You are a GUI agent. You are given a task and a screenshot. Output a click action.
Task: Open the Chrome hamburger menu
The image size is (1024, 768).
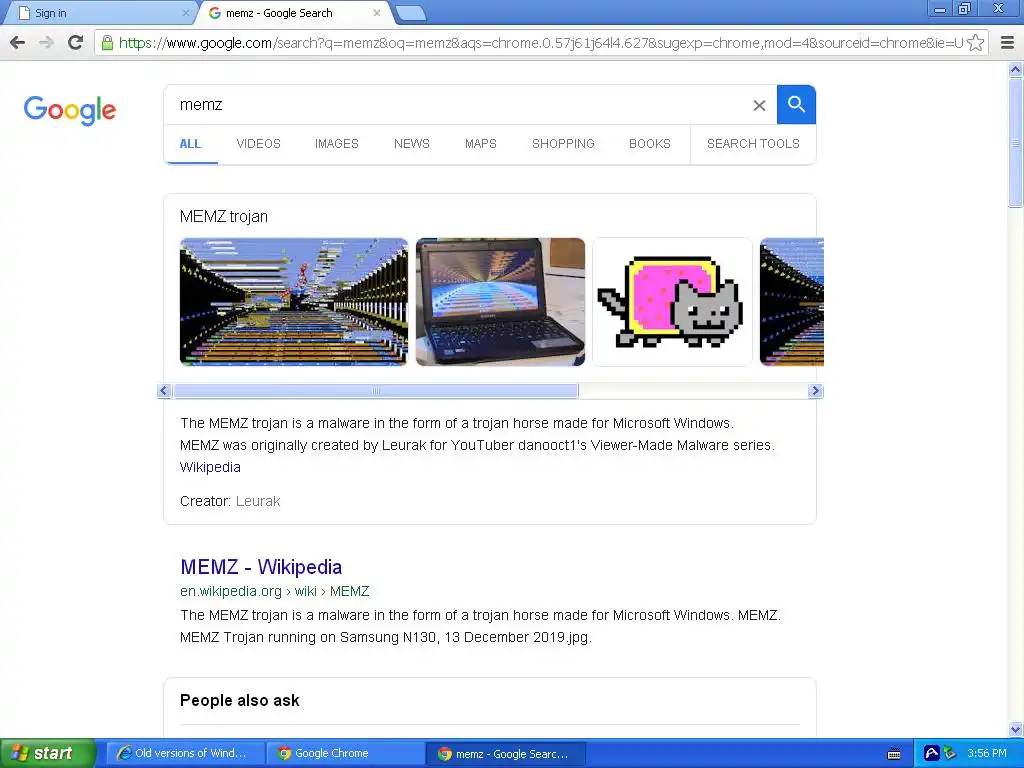point(1007,43)
